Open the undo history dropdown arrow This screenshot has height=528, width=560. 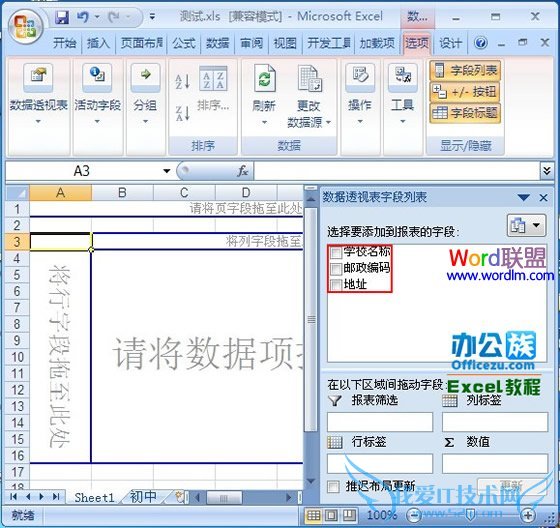(x=97, y=17)
